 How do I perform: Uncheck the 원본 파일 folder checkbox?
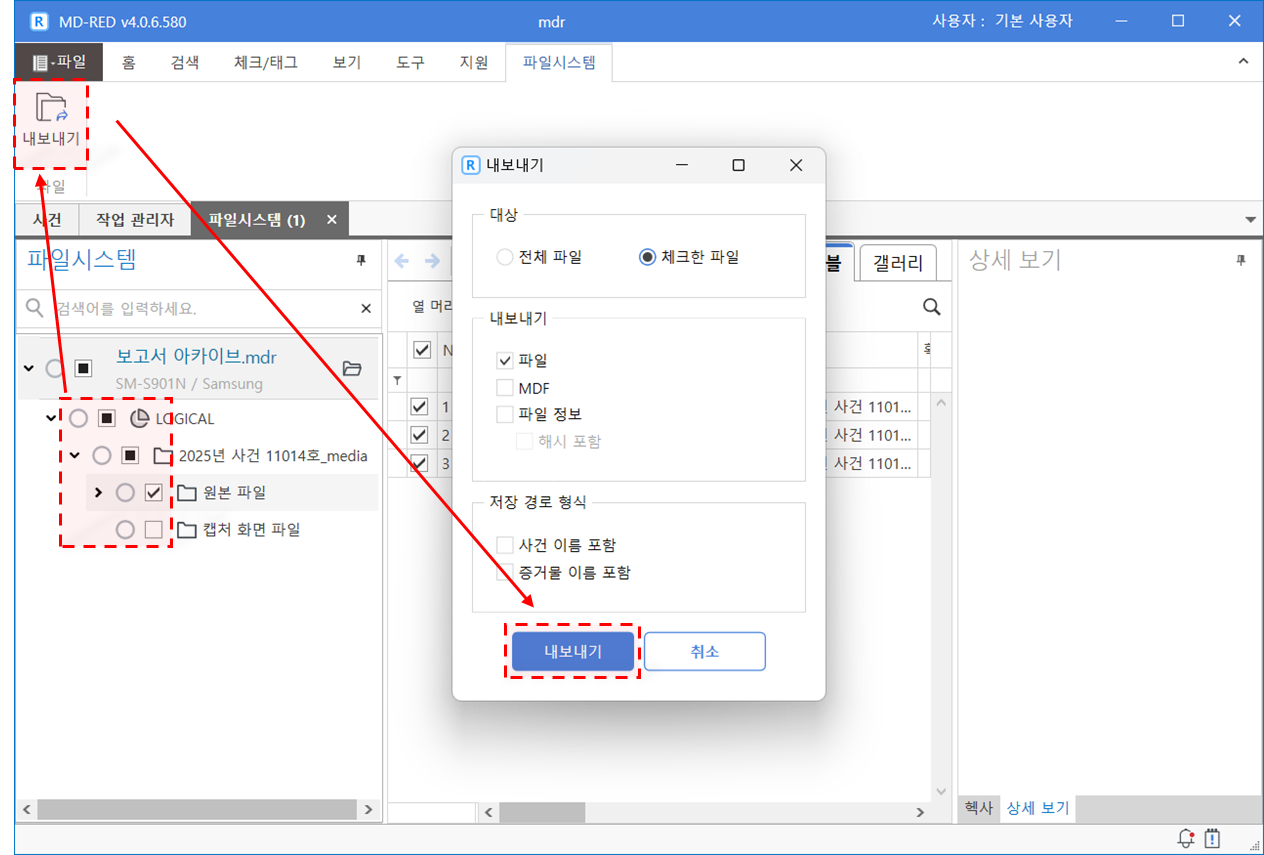click(153, 492)
